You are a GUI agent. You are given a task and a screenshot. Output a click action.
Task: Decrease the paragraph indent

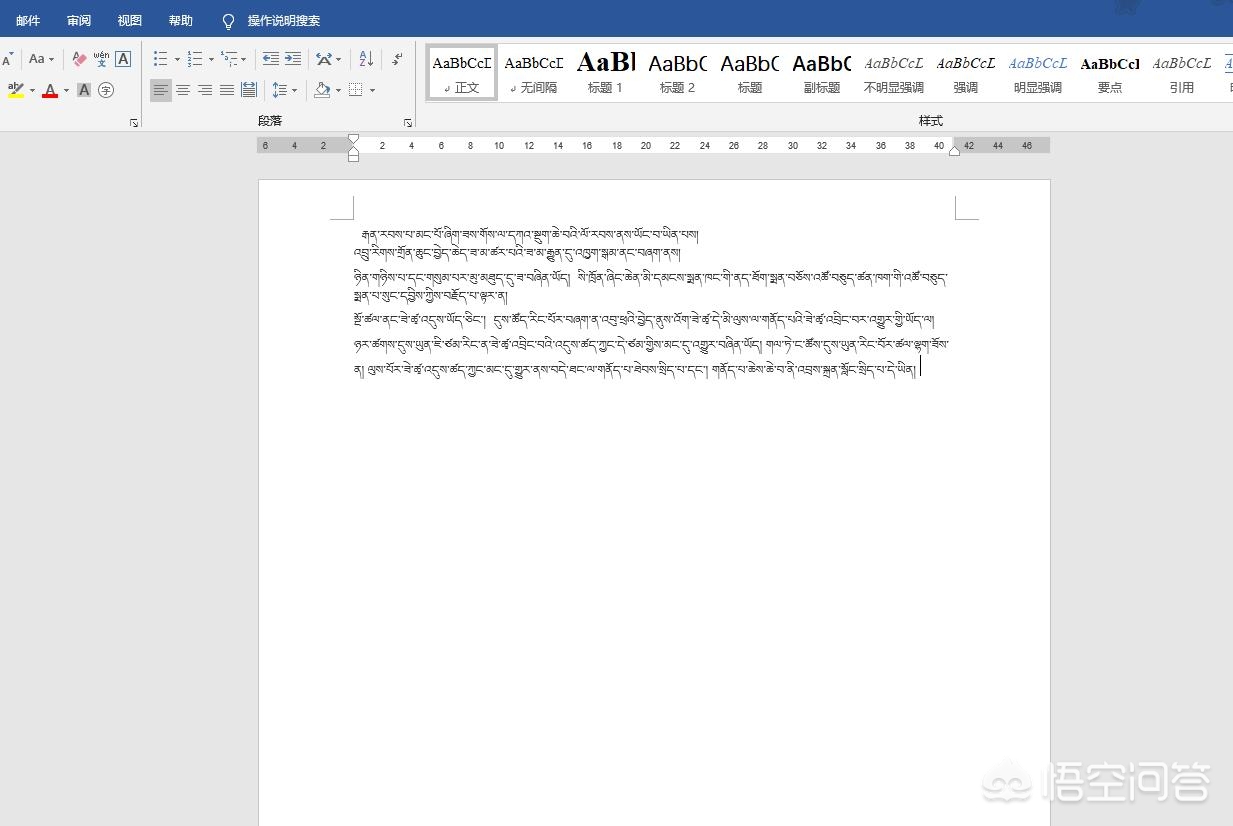click(x=270, y=59)
